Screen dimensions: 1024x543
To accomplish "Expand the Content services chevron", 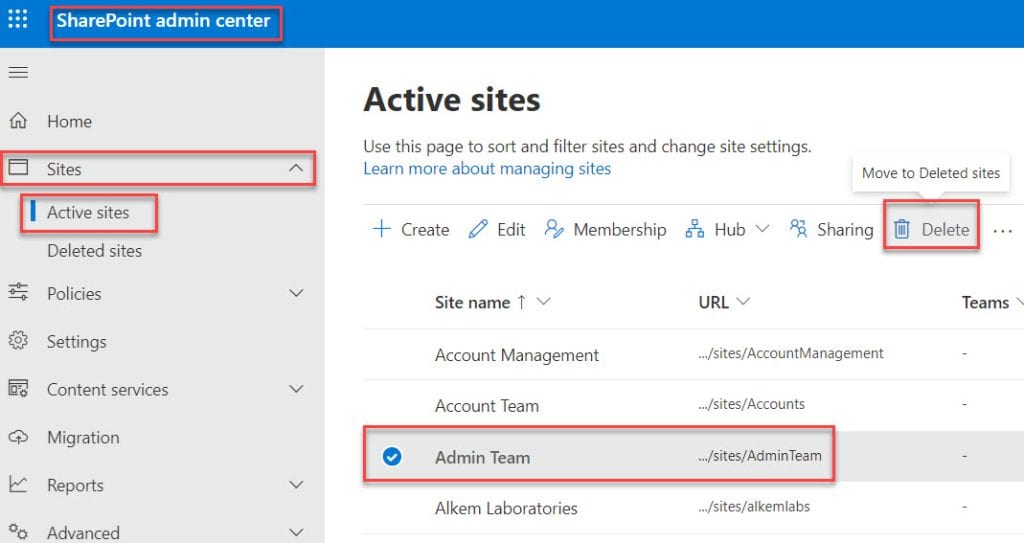I will click(296, 389).
